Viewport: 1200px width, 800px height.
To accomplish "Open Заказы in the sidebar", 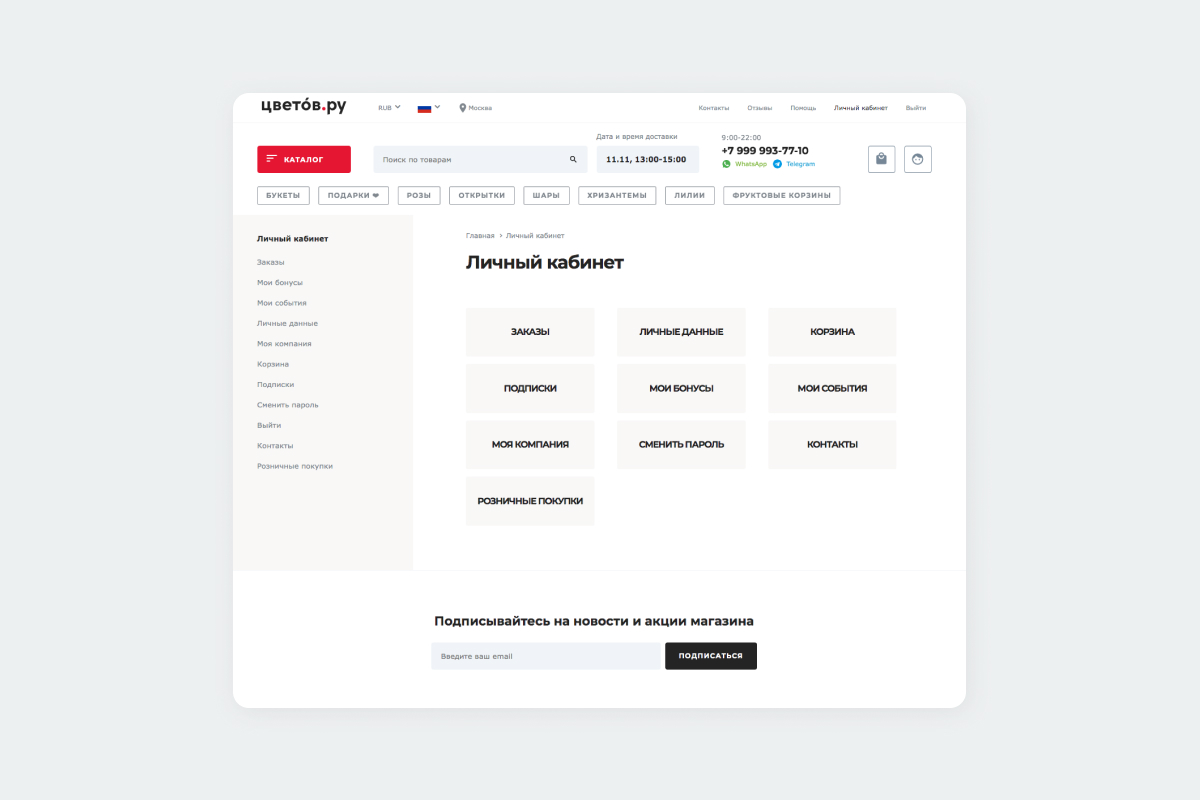I will point(271,262).
